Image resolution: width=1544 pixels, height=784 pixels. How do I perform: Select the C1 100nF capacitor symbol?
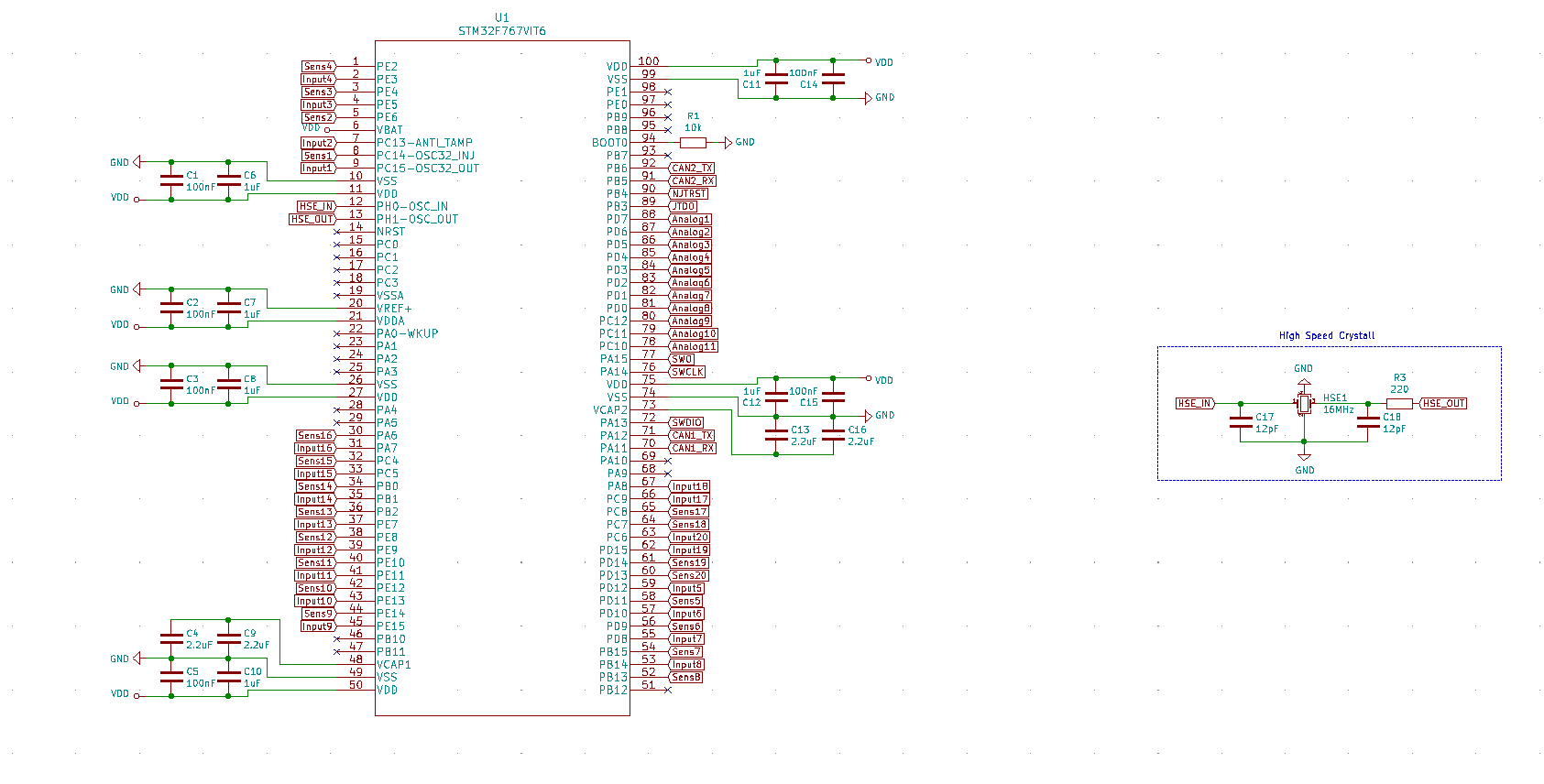171,180
